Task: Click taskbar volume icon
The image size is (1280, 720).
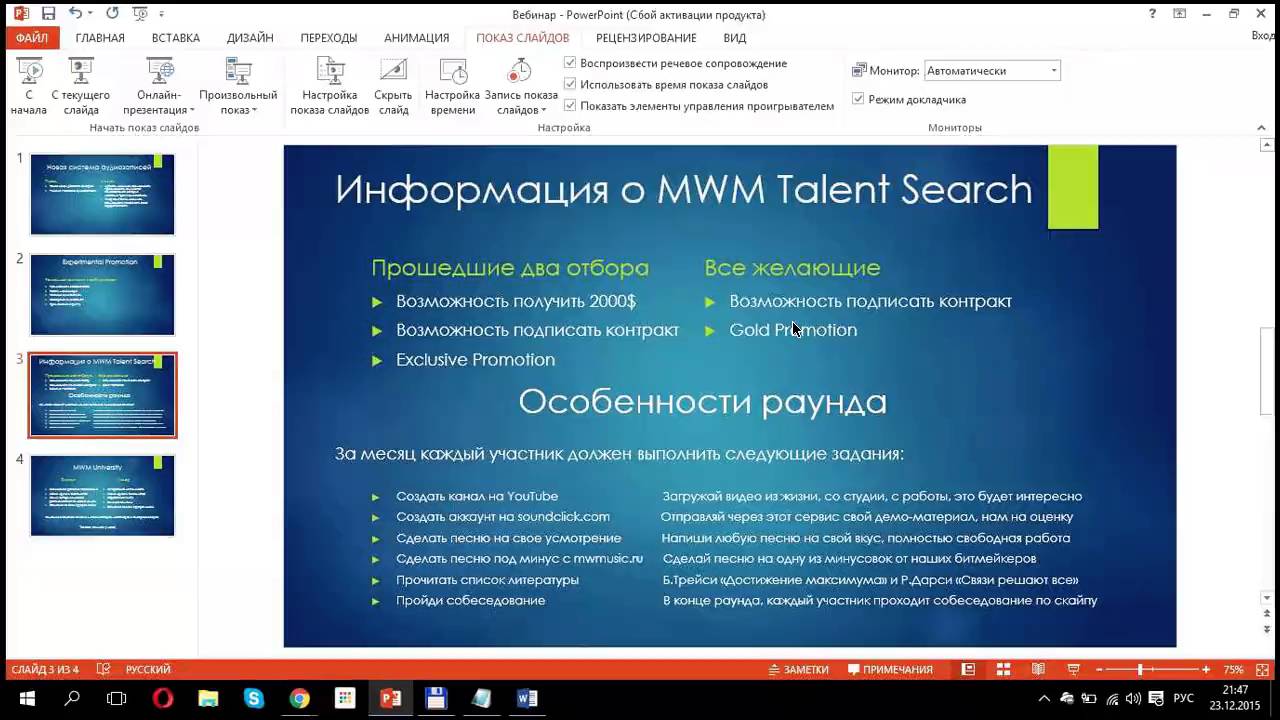Action: (1133, 699)
